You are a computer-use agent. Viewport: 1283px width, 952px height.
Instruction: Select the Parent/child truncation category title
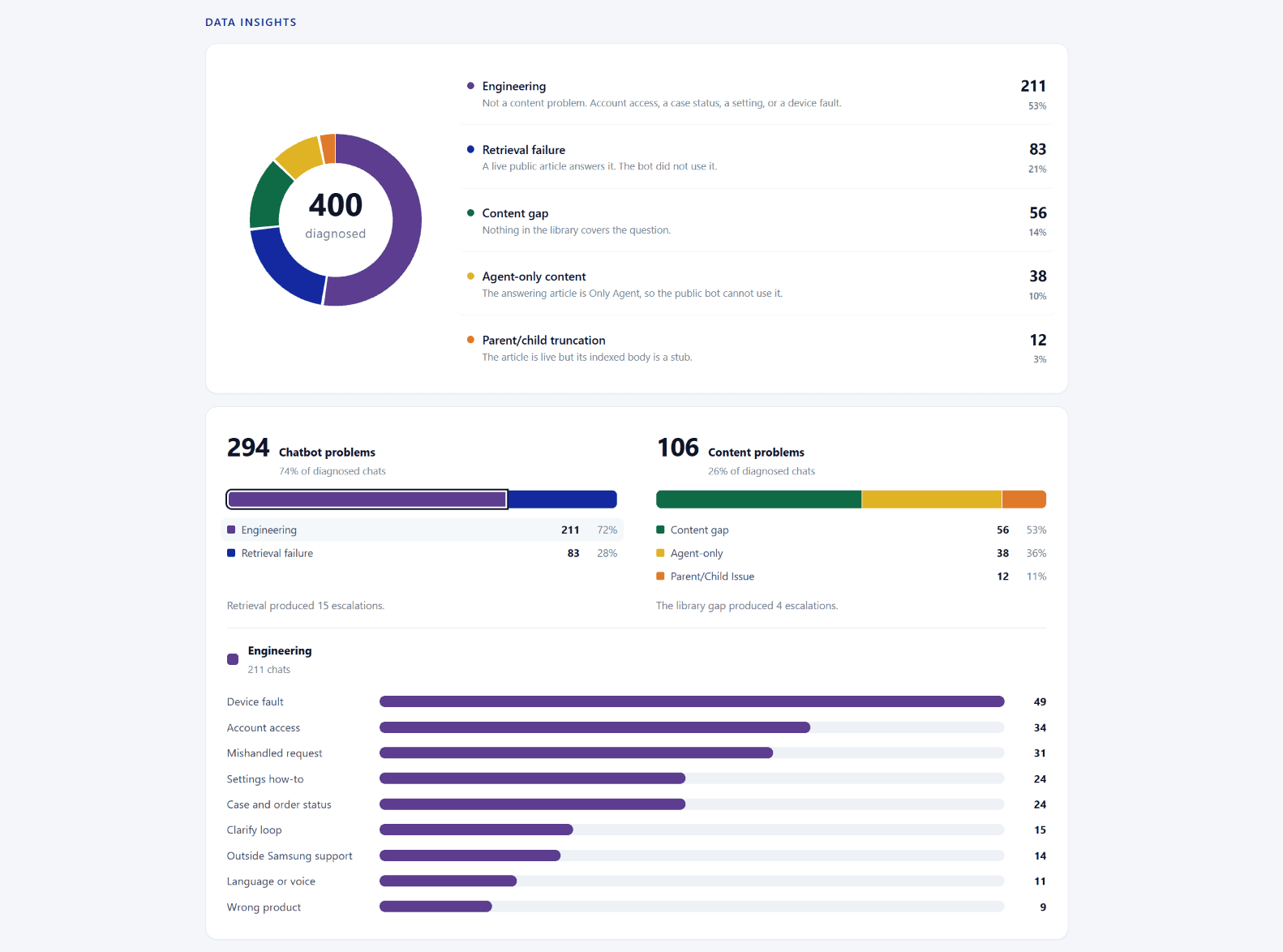[x=543, y=341]
